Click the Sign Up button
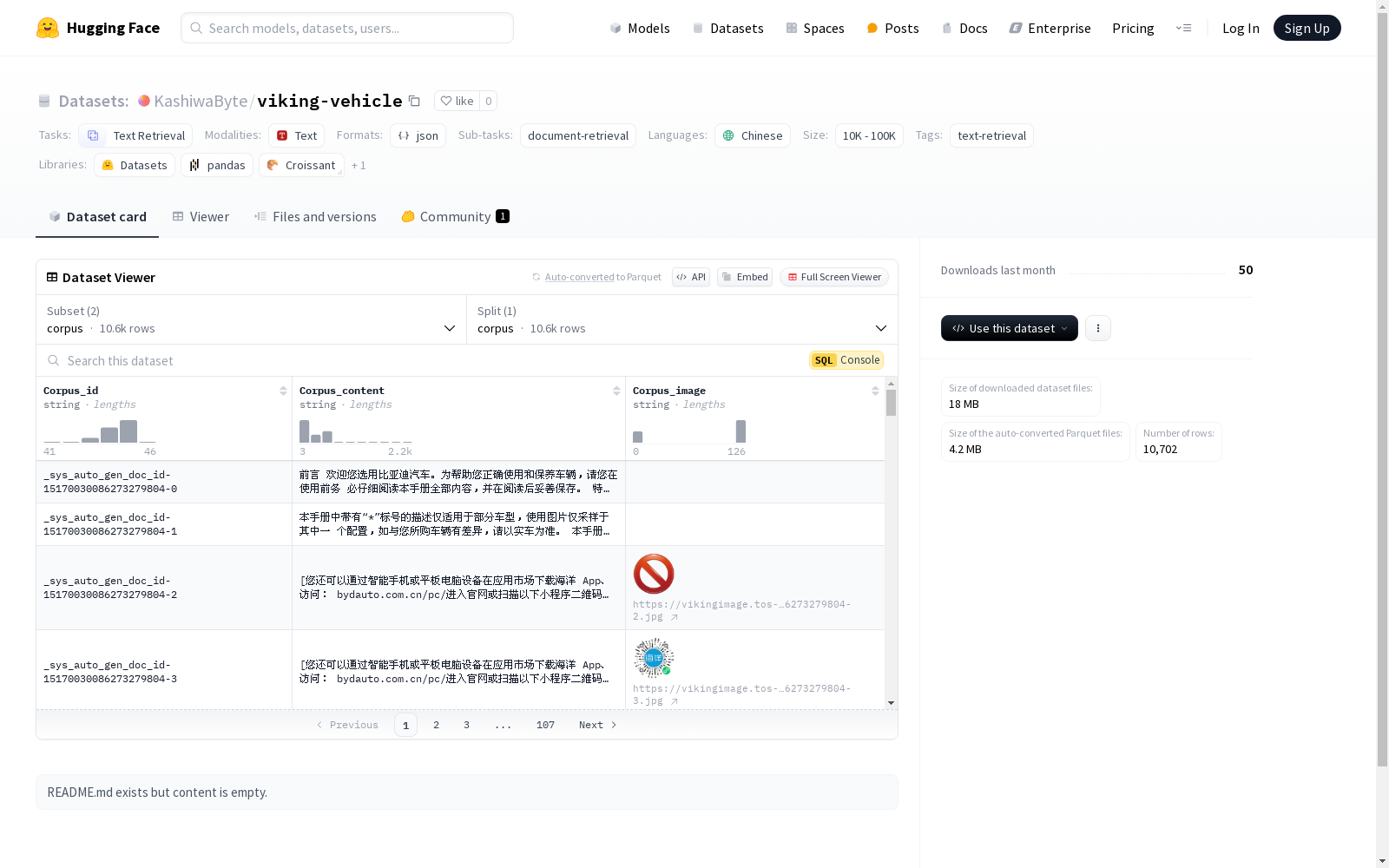 coord(1307,28)
